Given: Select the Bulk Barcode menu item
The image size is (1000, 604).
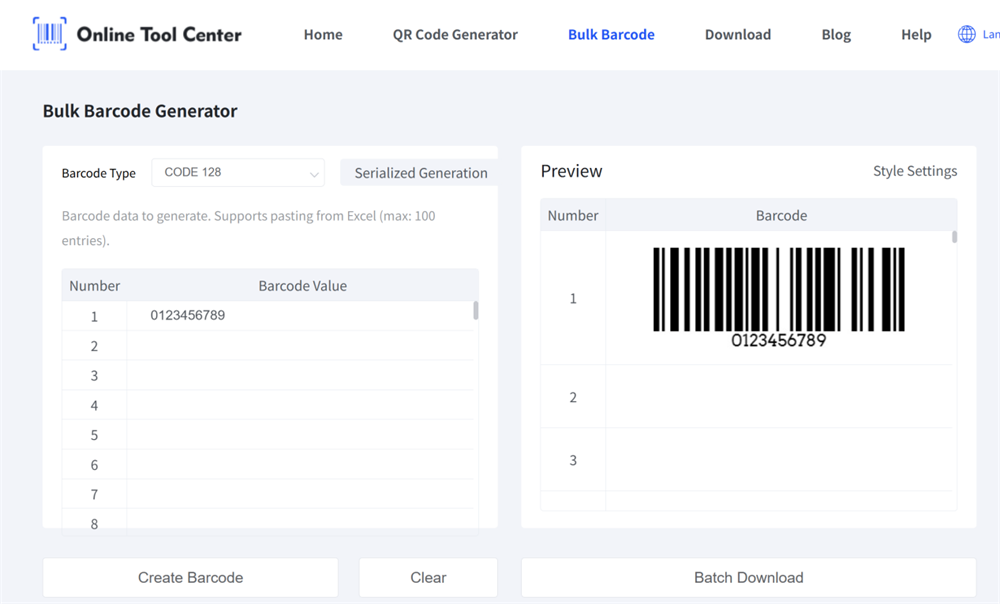Looking at the screenshot, I should click(x=611, y=34).
